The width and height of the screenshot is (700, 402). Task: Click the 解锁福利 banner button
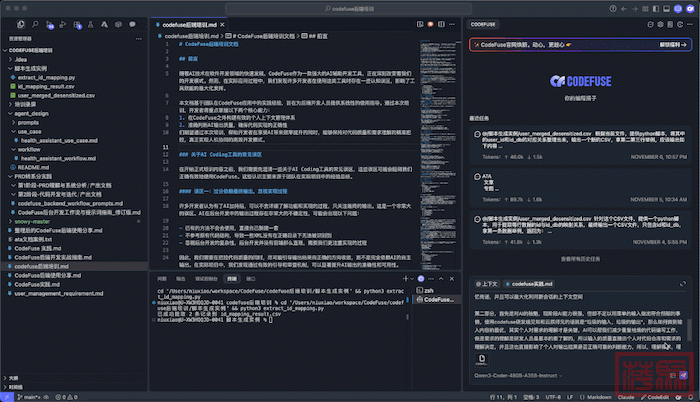coord(671,45)
